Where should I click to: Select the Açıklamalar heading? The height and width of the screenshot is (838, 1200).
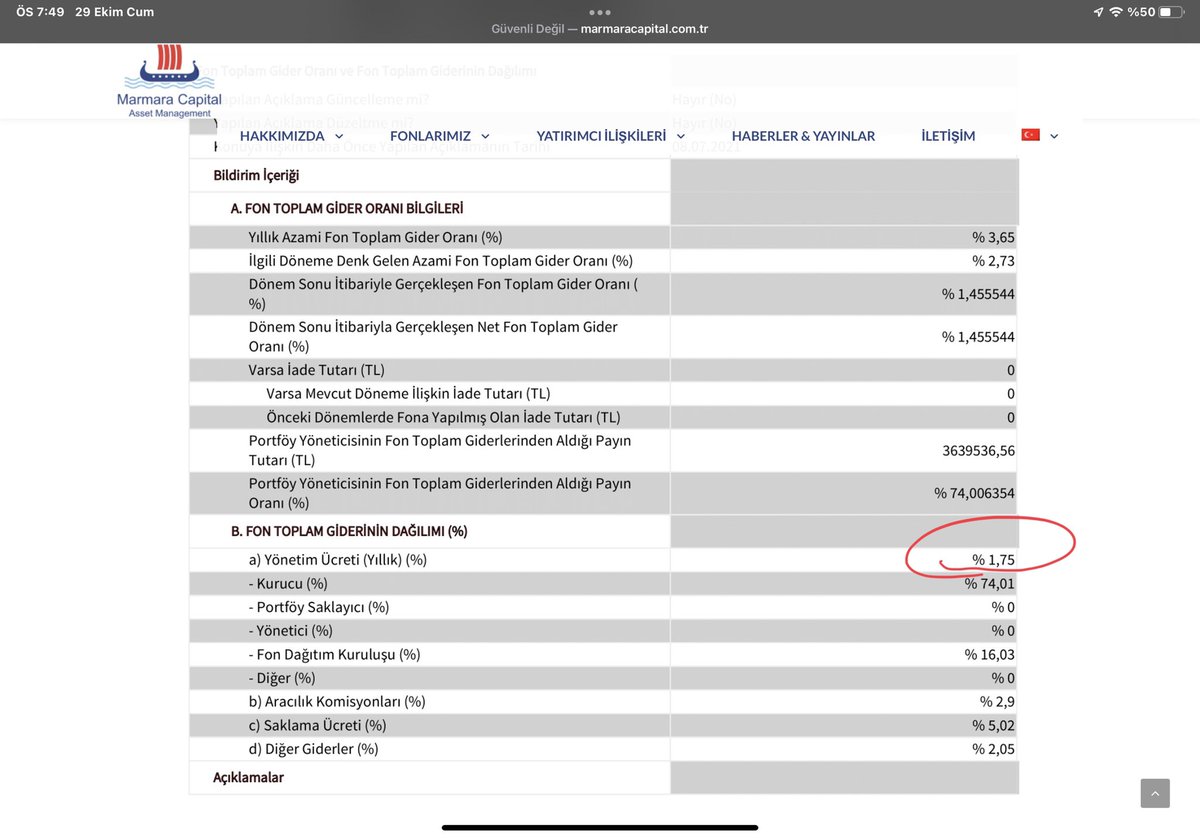click(249, 777)
